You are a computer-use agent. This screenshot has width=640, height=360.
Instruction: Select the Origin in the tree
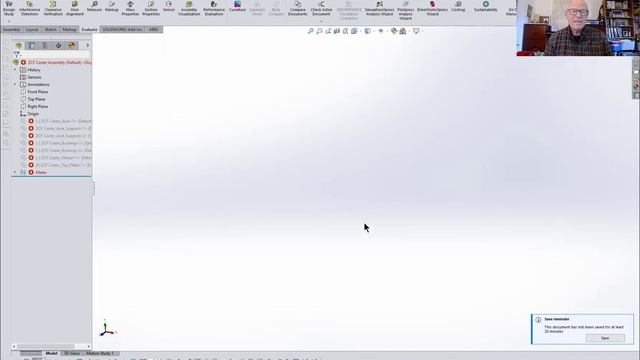pyautogui.click(x=33, y=114)
